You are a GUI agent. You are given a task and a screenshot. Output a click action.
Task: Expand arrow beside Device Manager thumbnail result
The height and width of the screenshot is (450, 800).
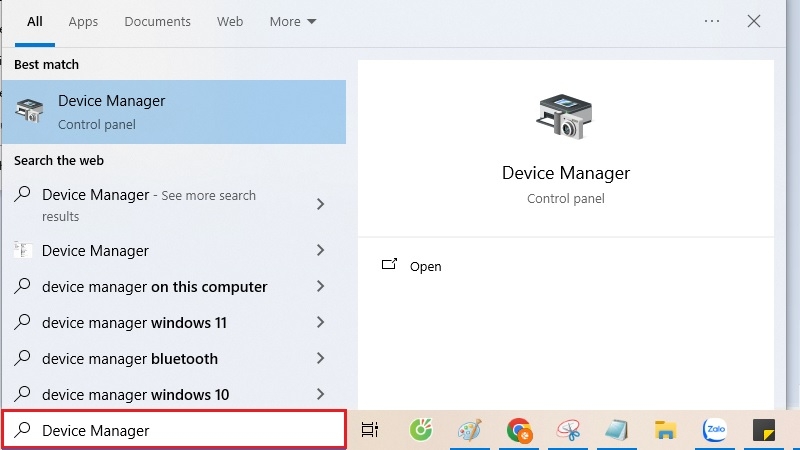320,250
